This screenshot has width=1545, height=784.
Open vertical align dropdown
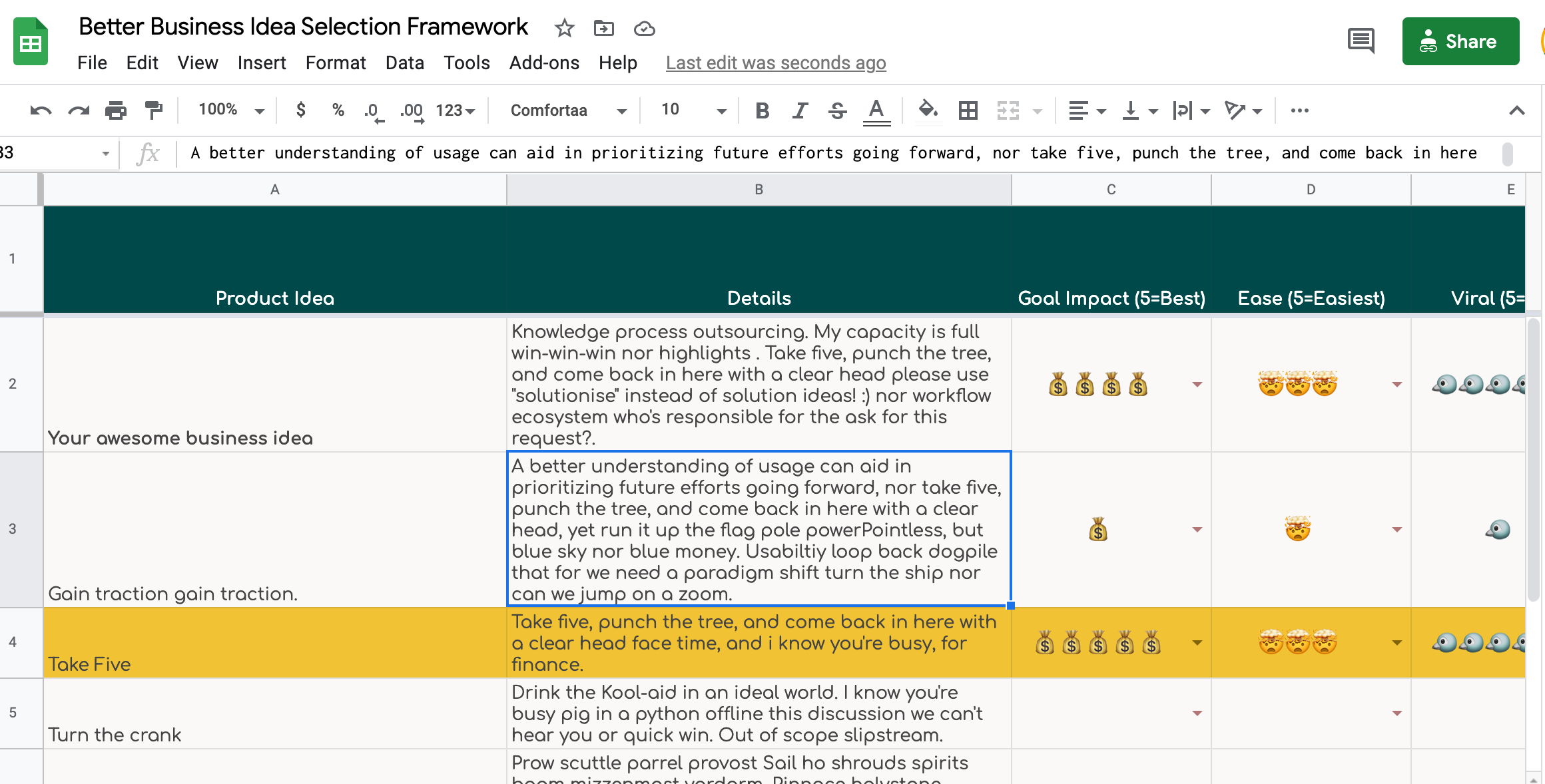tap(1139, 110)
